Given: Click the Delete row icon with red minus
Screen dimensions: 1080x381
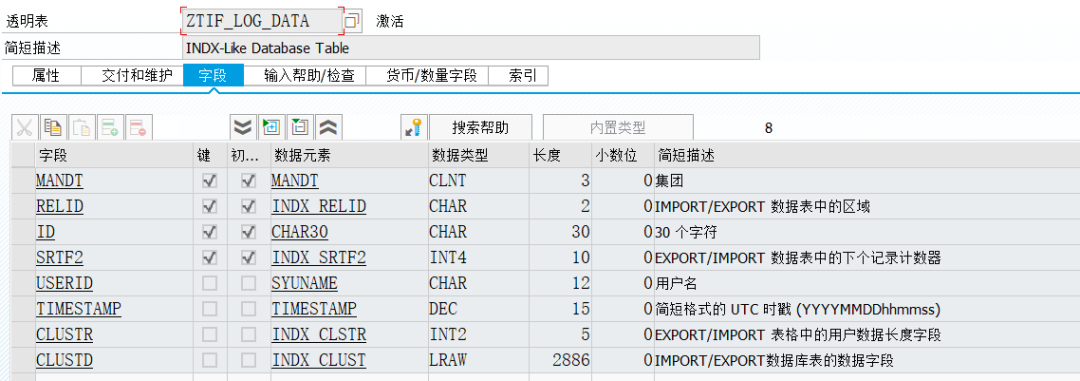Looking at the screenshot, I should point(138,127).
